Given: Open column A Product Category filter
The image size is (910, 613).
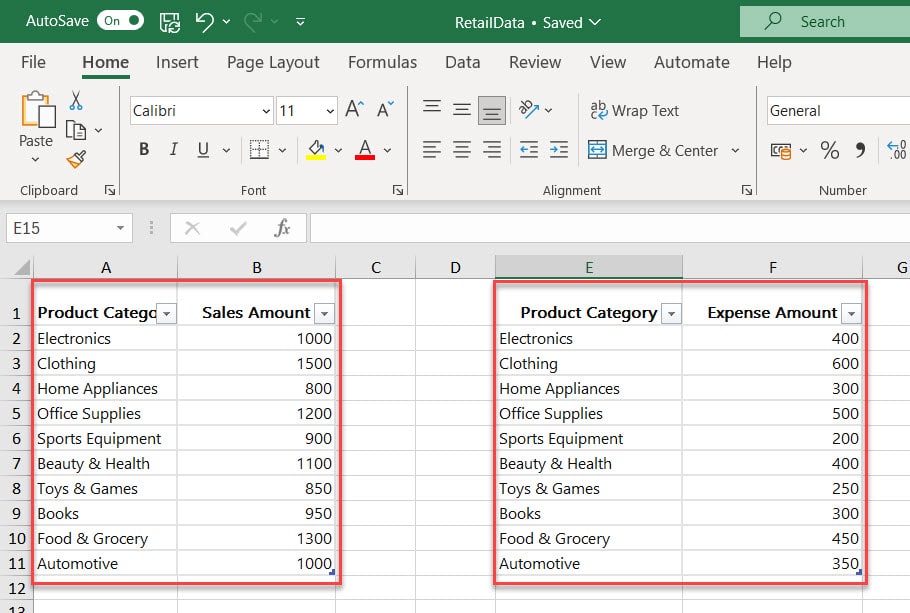Looking at the screenshot, I should click(x=167, y=313).
